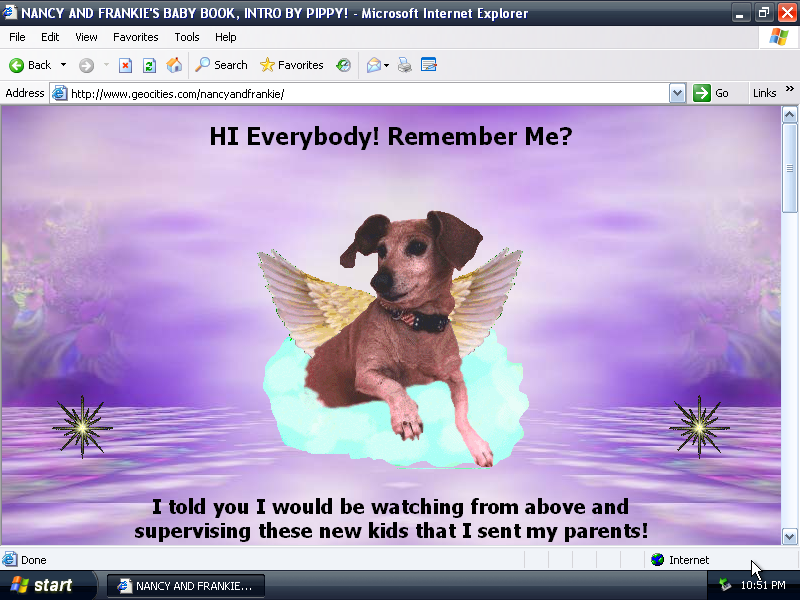Toggle the History pane icon
This screenshot has width=800, height=600.
pos(343,64)
